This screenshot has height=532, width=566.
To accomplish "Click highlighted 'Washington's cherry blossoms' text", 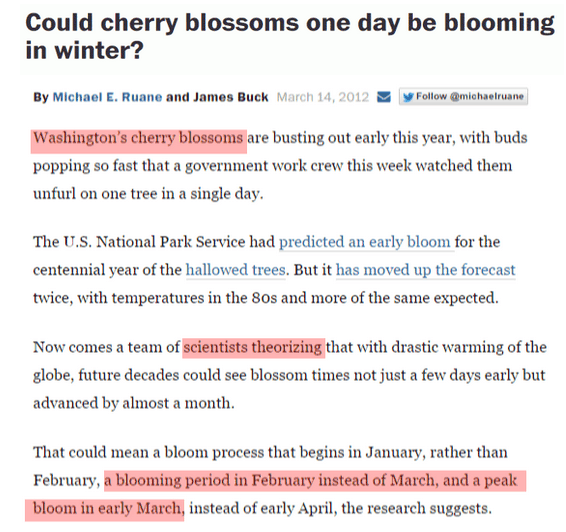I will pyautogui.click(x=138, y=138).
